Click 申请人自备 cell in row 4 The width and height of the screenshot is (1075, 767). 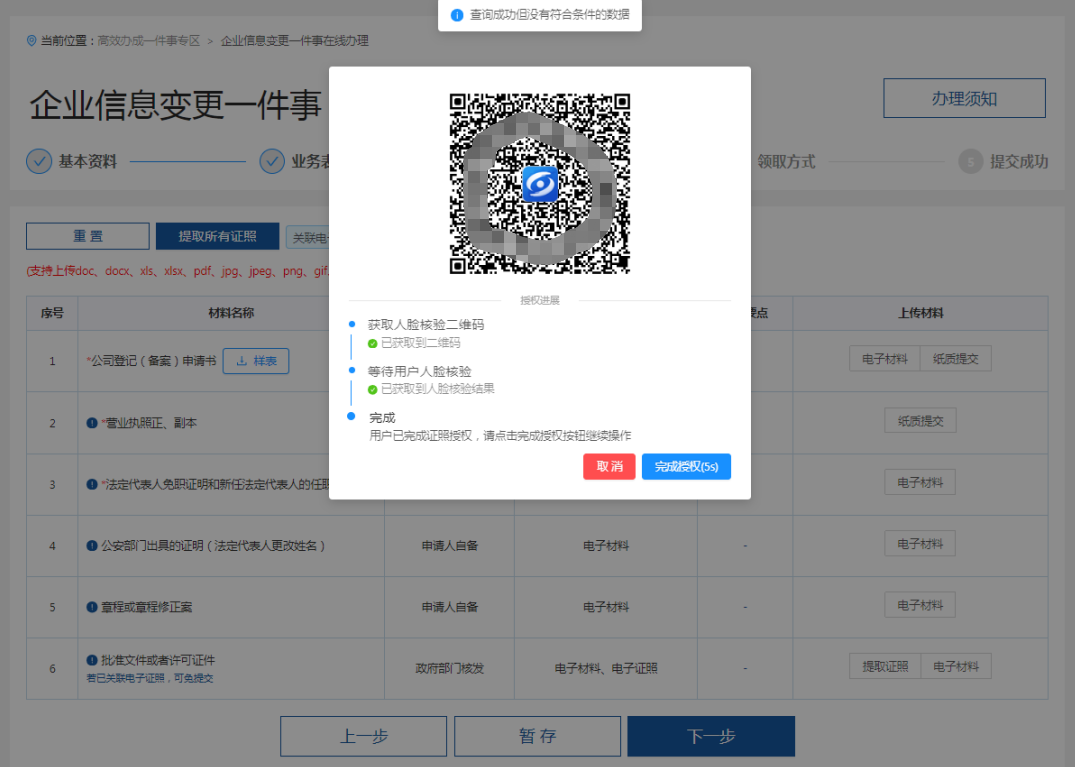(450, 546)
